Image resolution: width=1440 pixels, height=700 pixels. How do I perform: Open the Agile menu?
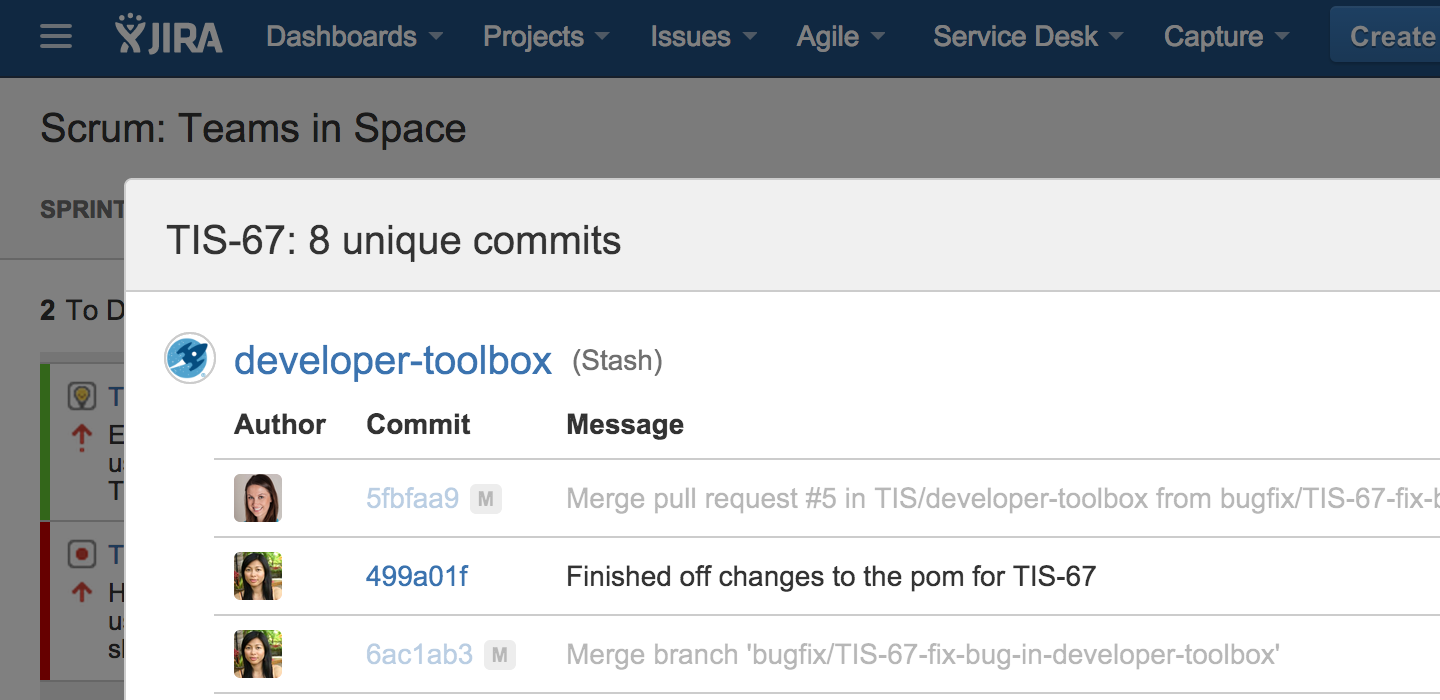(x=840, y=37)
